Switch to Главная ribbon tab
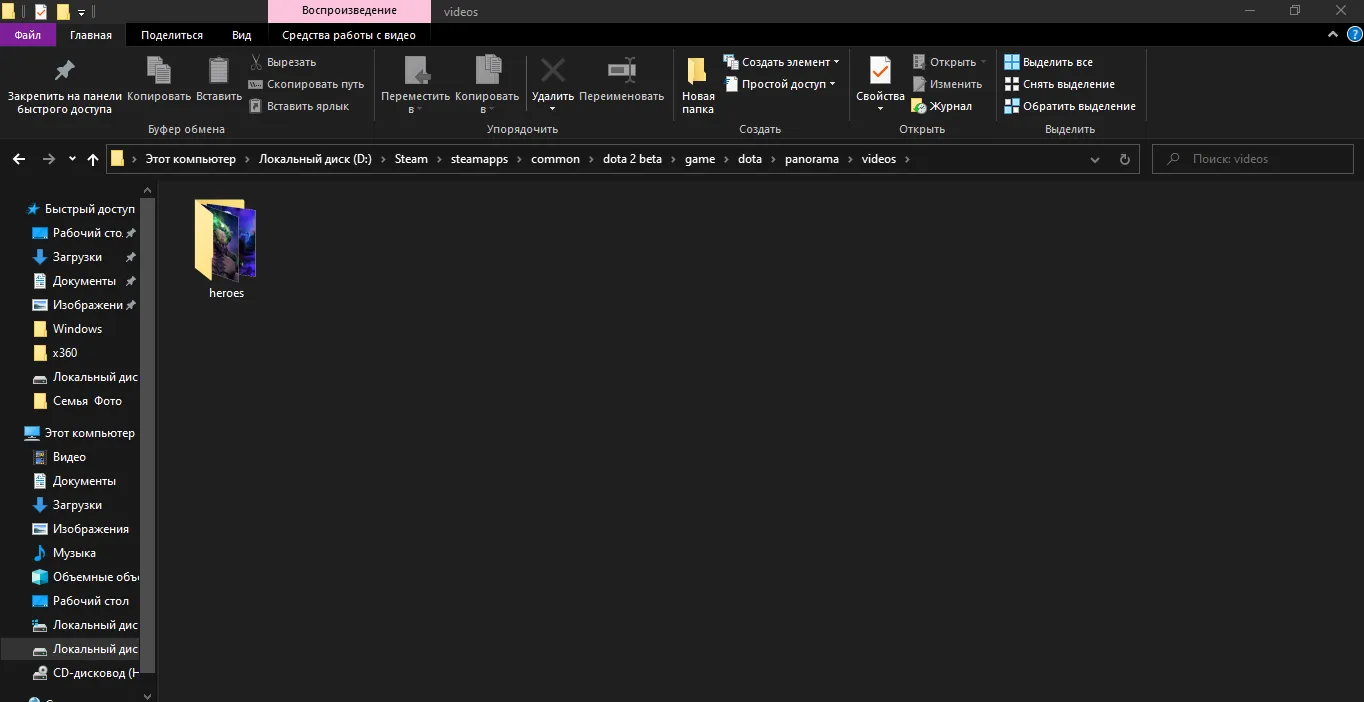The width and height of the screenshot is (1364, 702). [91, 35]
